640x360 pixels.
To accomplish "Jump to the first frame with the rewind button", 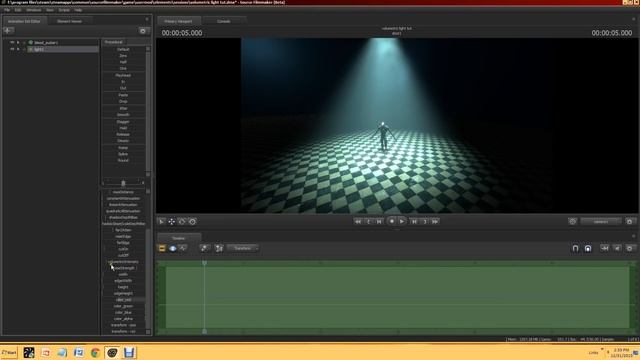I will click(358, 221).
